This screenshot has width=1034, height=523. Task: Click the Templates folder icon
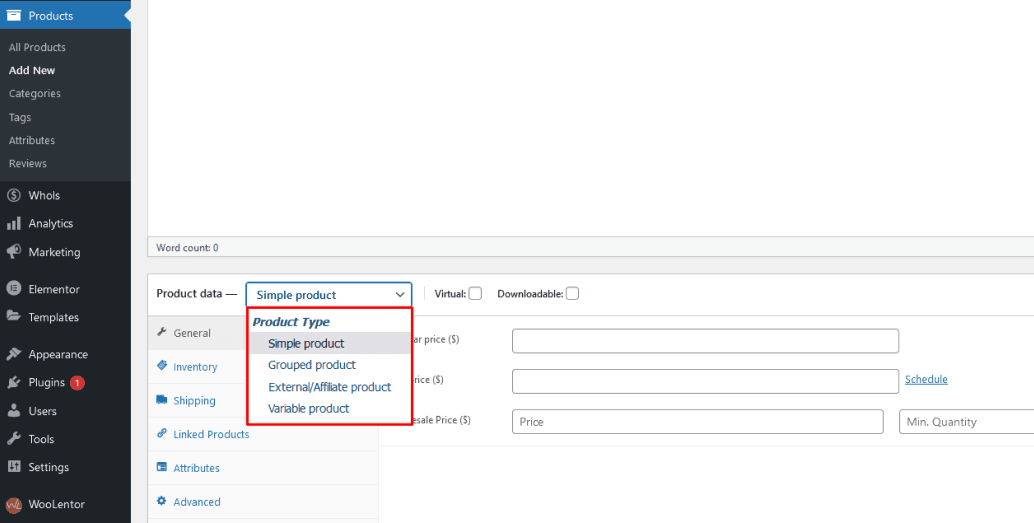(x=14, y=317)
